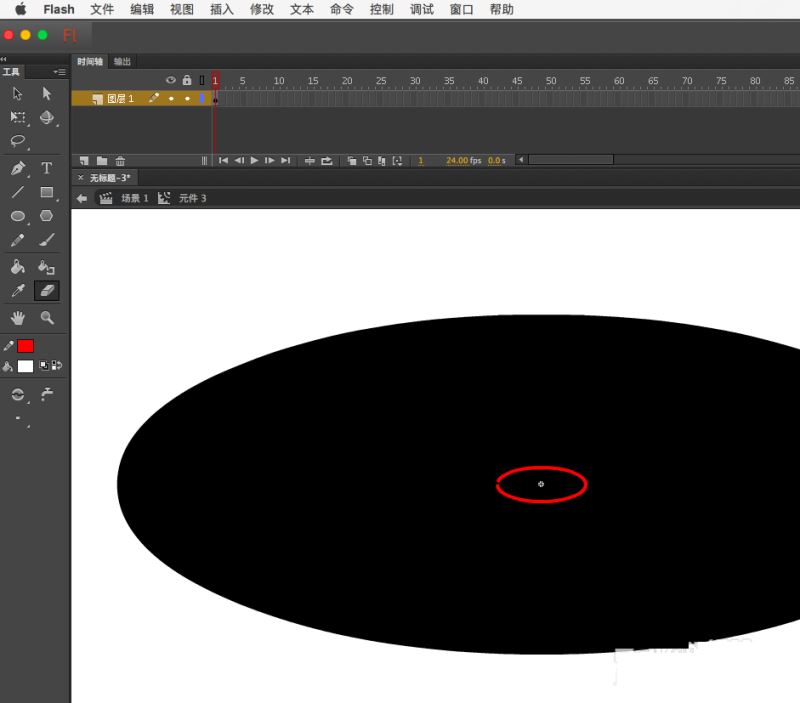
Task: Select the Free Transform tool
Action: coord(17,117)
